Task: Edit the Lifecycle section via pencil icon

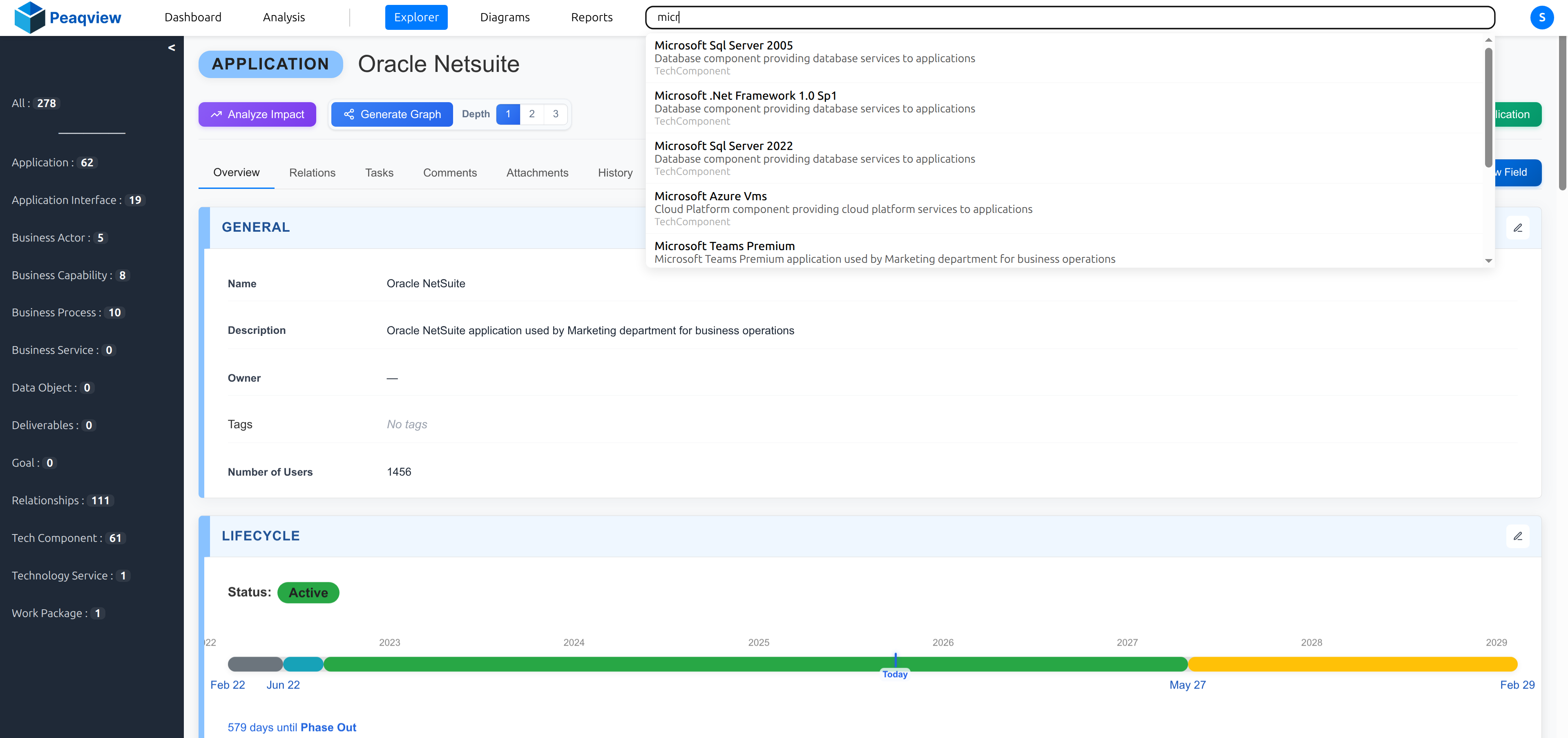Action: (x=1518, y=536)
